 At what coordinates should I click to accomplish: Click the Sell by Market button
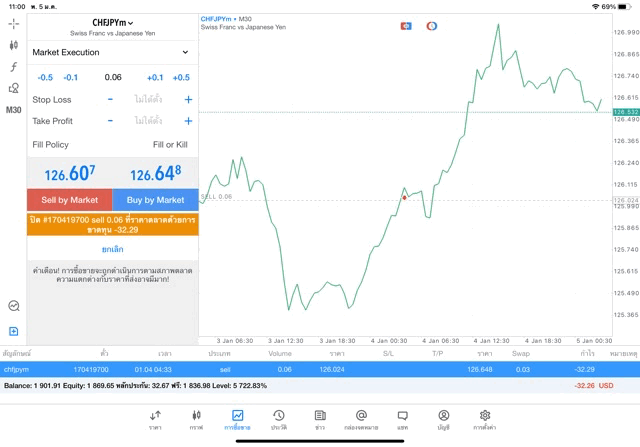(69, 200)
